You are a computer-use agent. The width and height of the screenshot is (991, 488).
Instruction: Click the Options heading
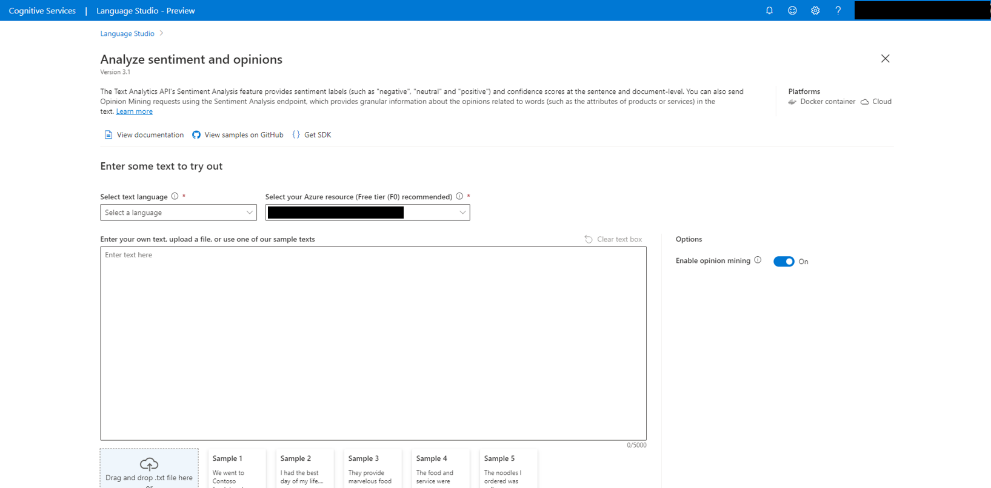(x=688, y=239)
